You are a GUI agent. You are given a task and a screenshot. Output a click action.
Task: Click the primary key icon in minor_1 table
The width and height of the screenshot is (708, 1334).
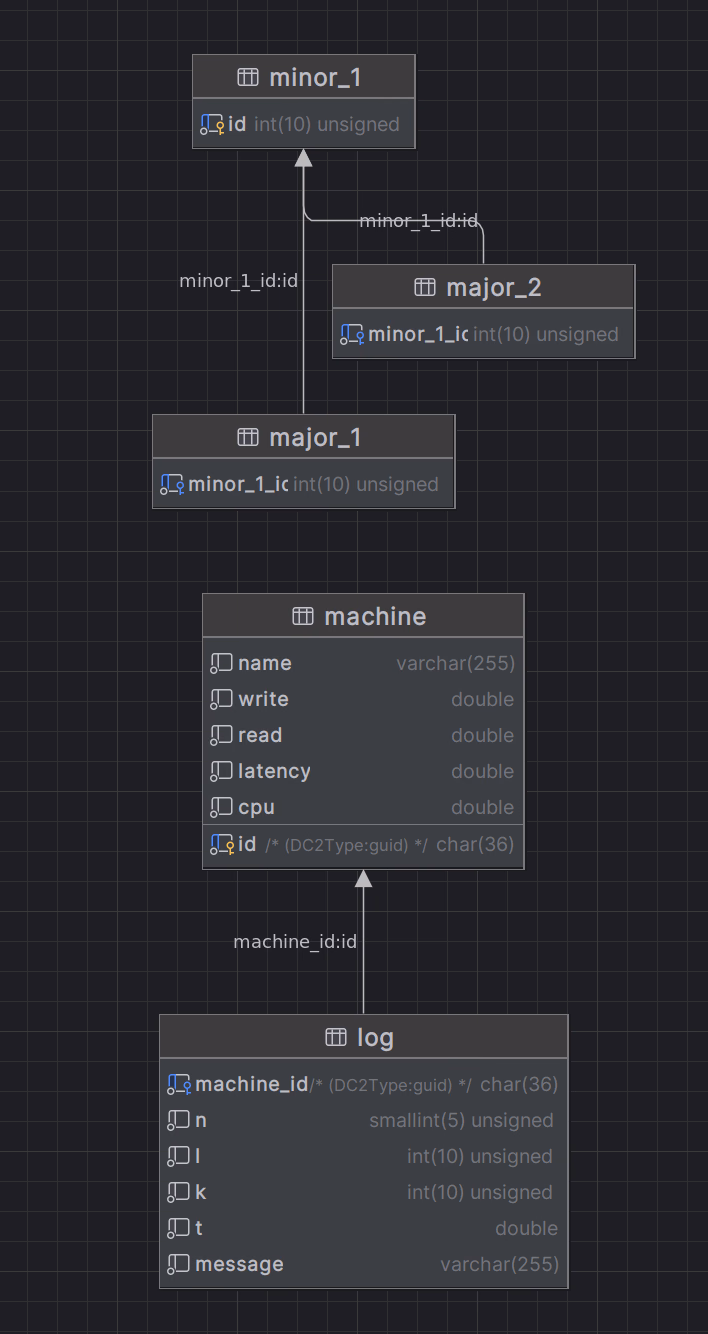[212, 124]
